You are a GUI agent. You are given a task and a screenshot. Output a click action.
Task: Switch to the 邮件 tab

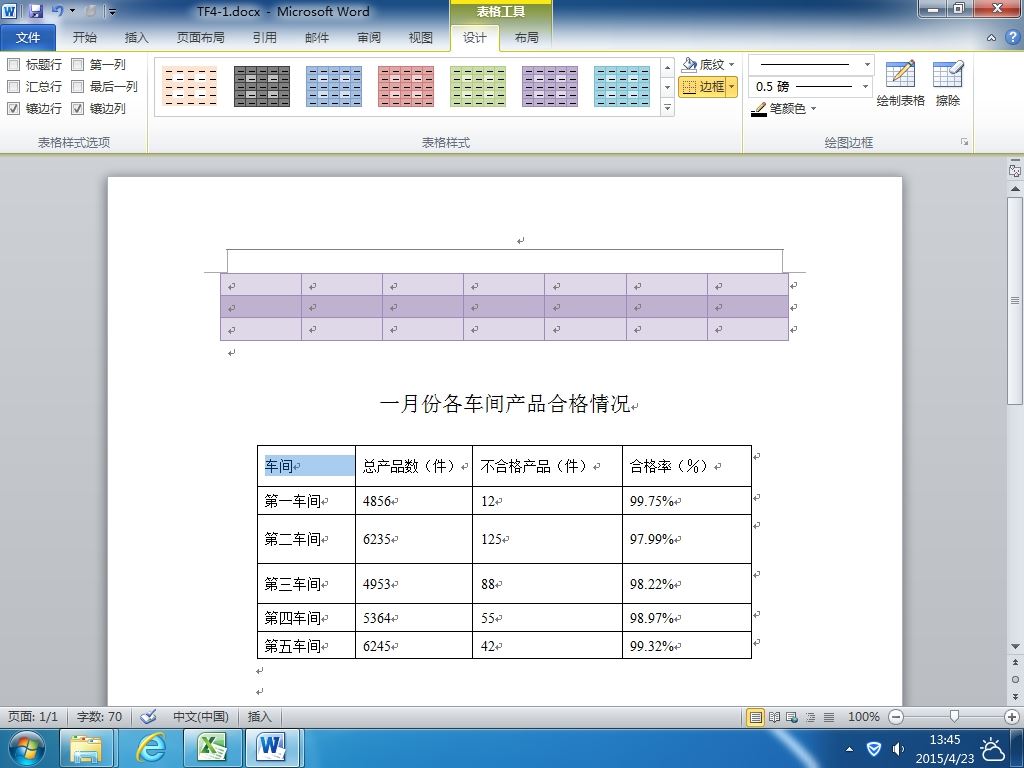[x=317, y=37]
